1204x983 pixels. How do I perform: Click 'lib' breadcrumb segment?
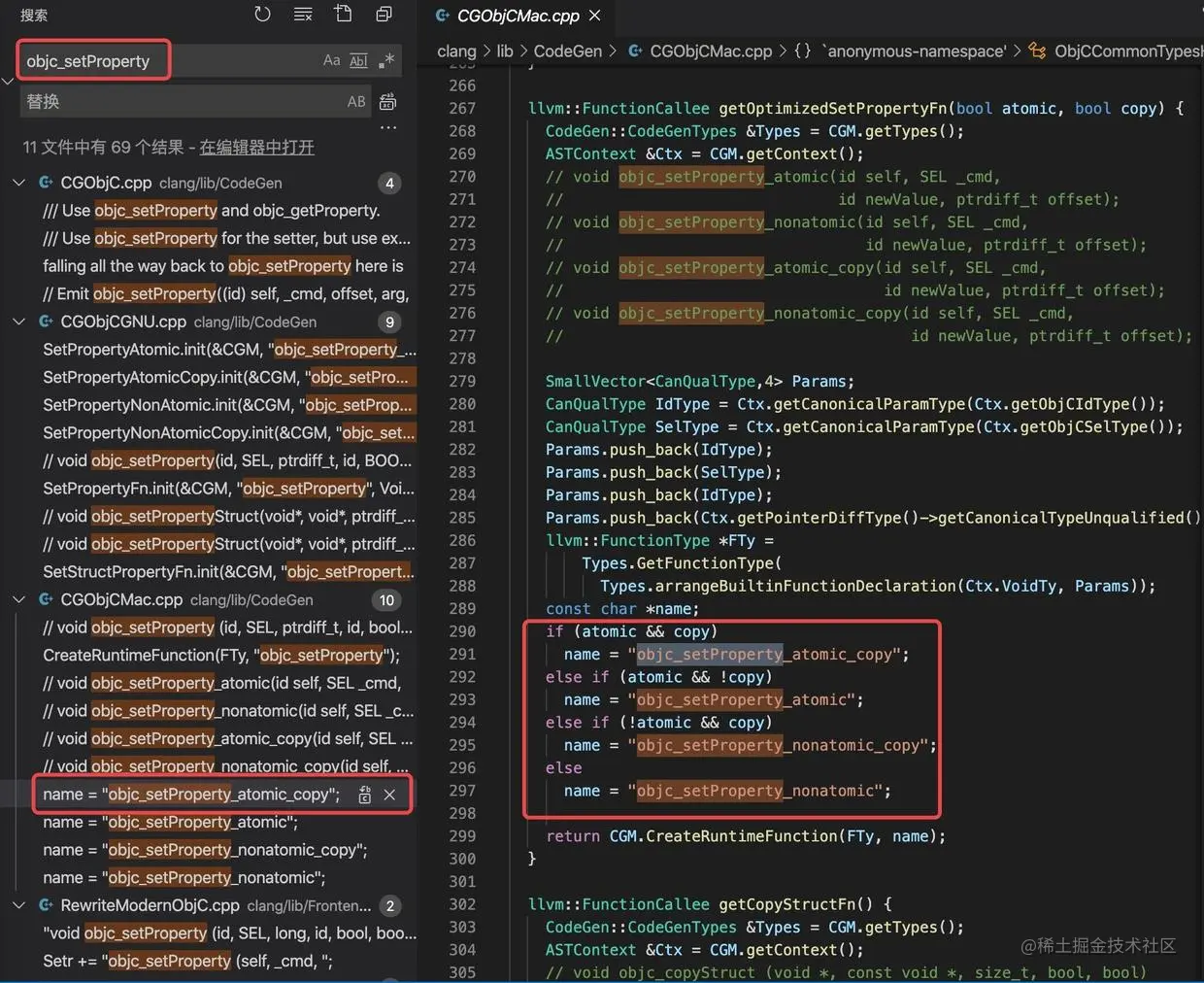505,51
